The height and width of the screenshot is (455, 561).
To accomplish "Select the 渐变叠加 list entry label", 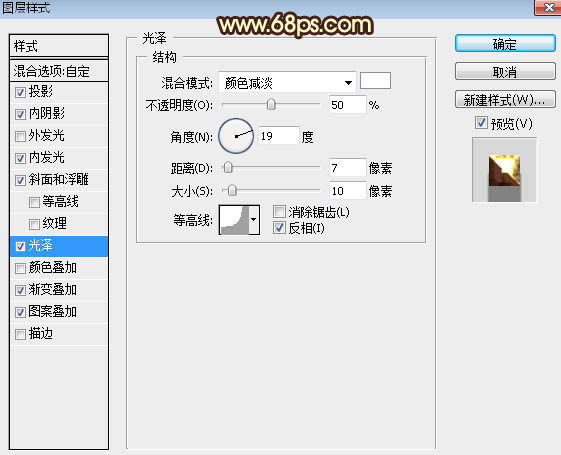I will coord(53,290).
